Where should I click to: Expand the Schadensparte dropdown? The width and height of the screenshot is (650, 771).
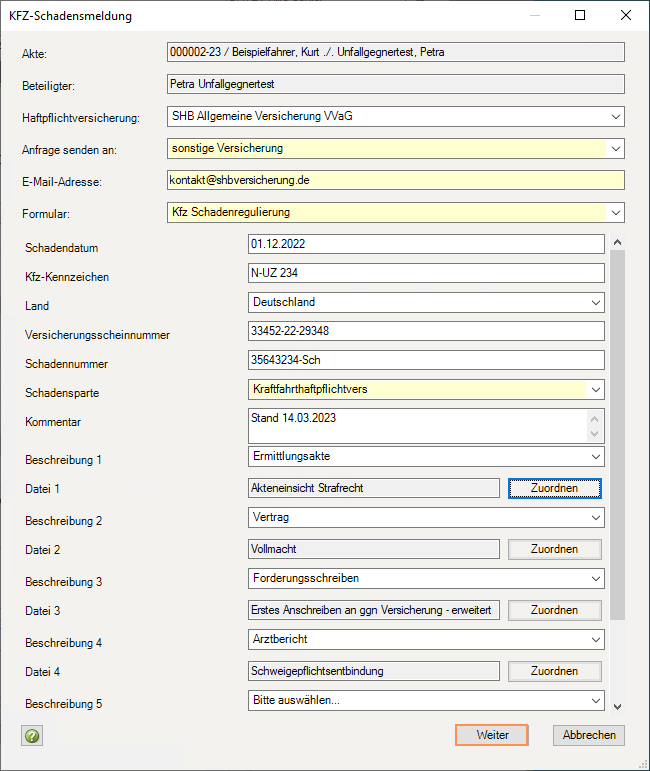coord(595,389)
